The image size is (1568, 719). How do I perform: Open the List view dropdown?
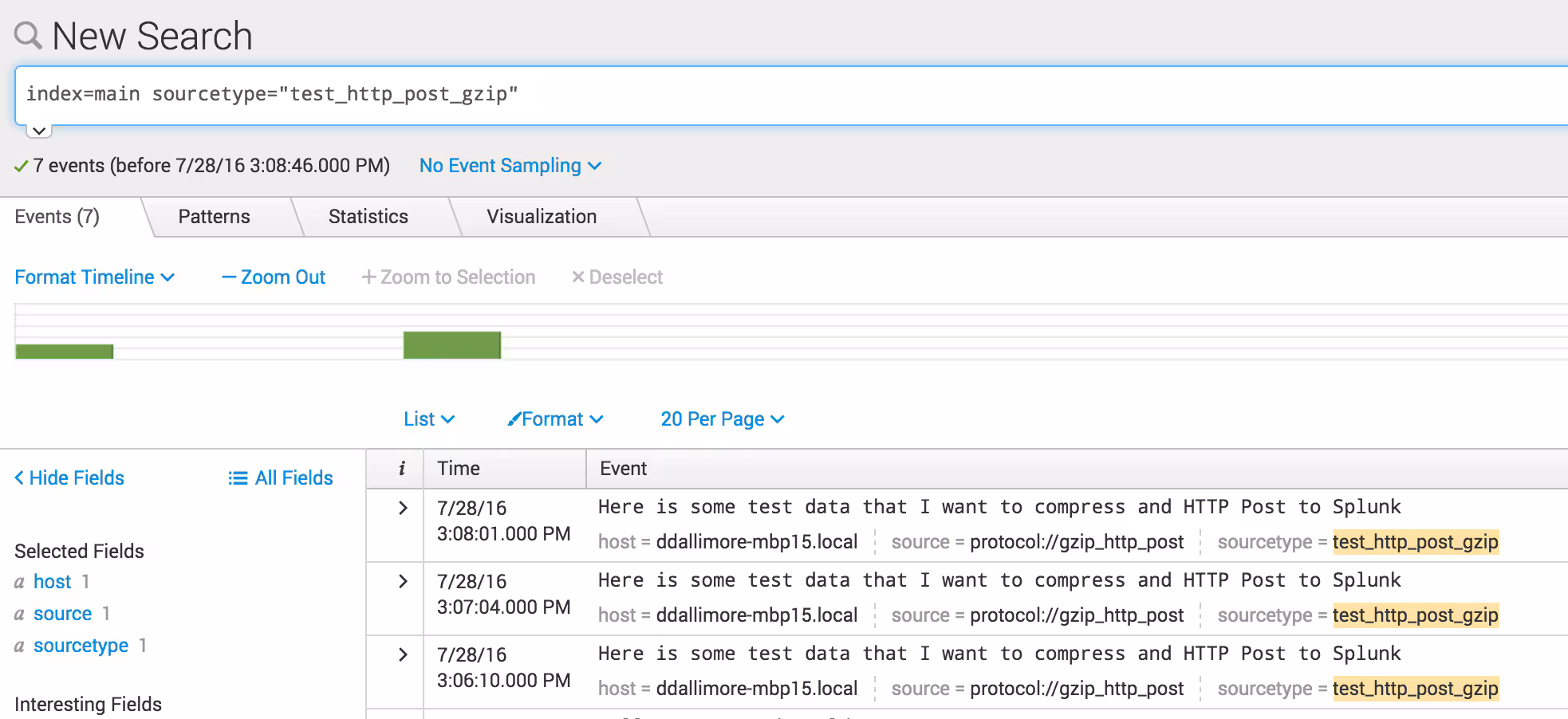[428, 419]
